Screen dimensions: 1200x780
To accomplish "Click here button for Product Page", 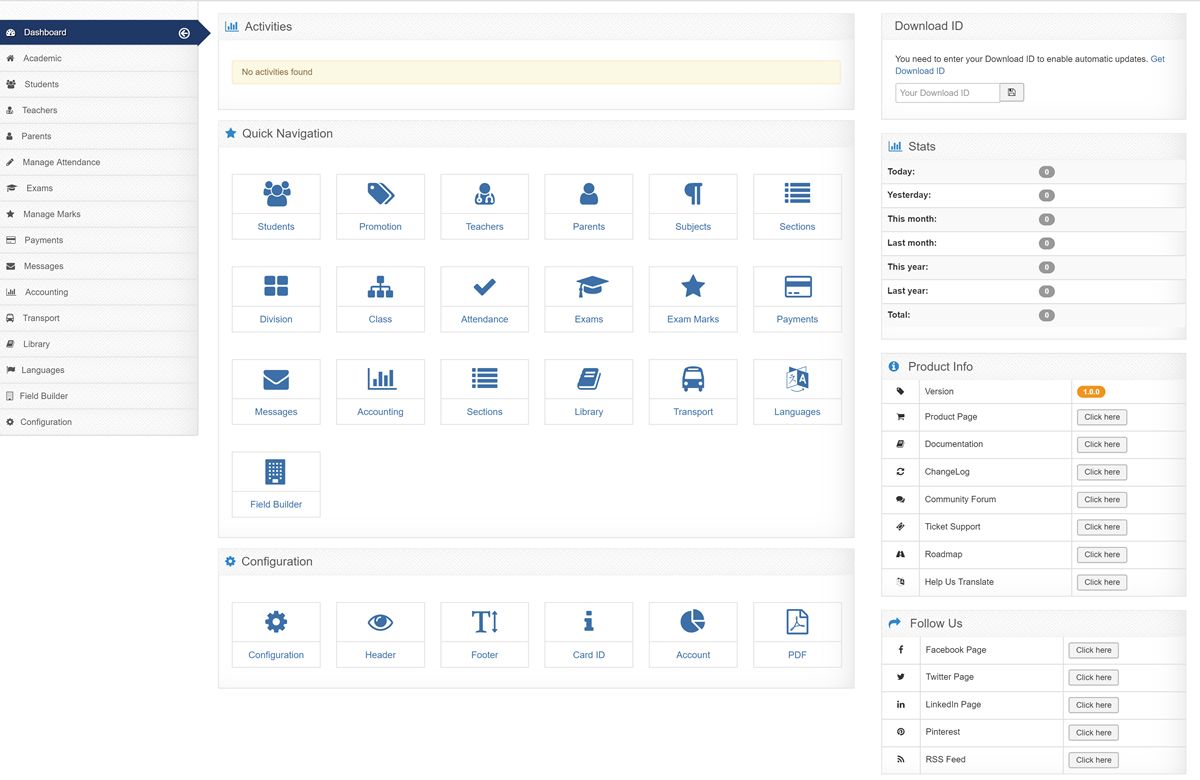I will (x=1102, y=417).
